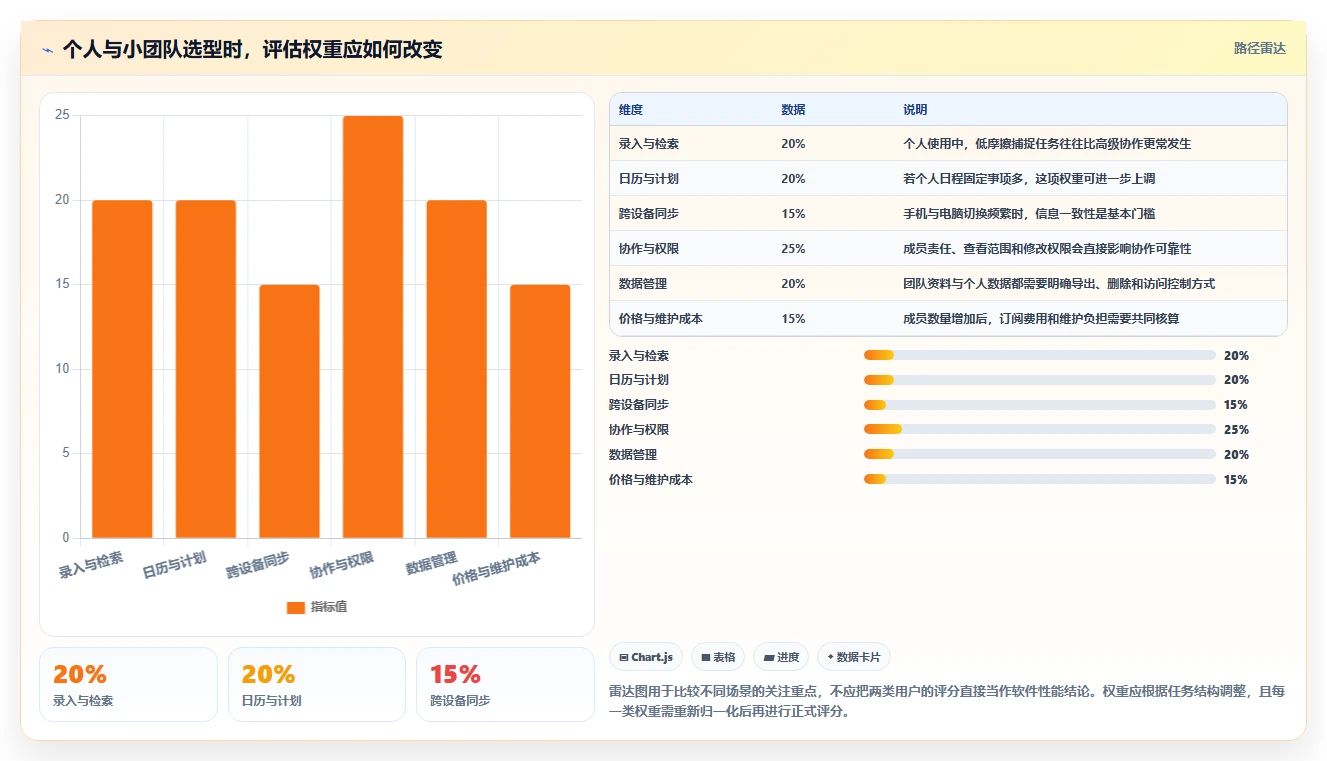This screenshot has width=1327, height=761.
Task: Click the 跨设备同步 progress bar
Action: (x=1040, y=405)
